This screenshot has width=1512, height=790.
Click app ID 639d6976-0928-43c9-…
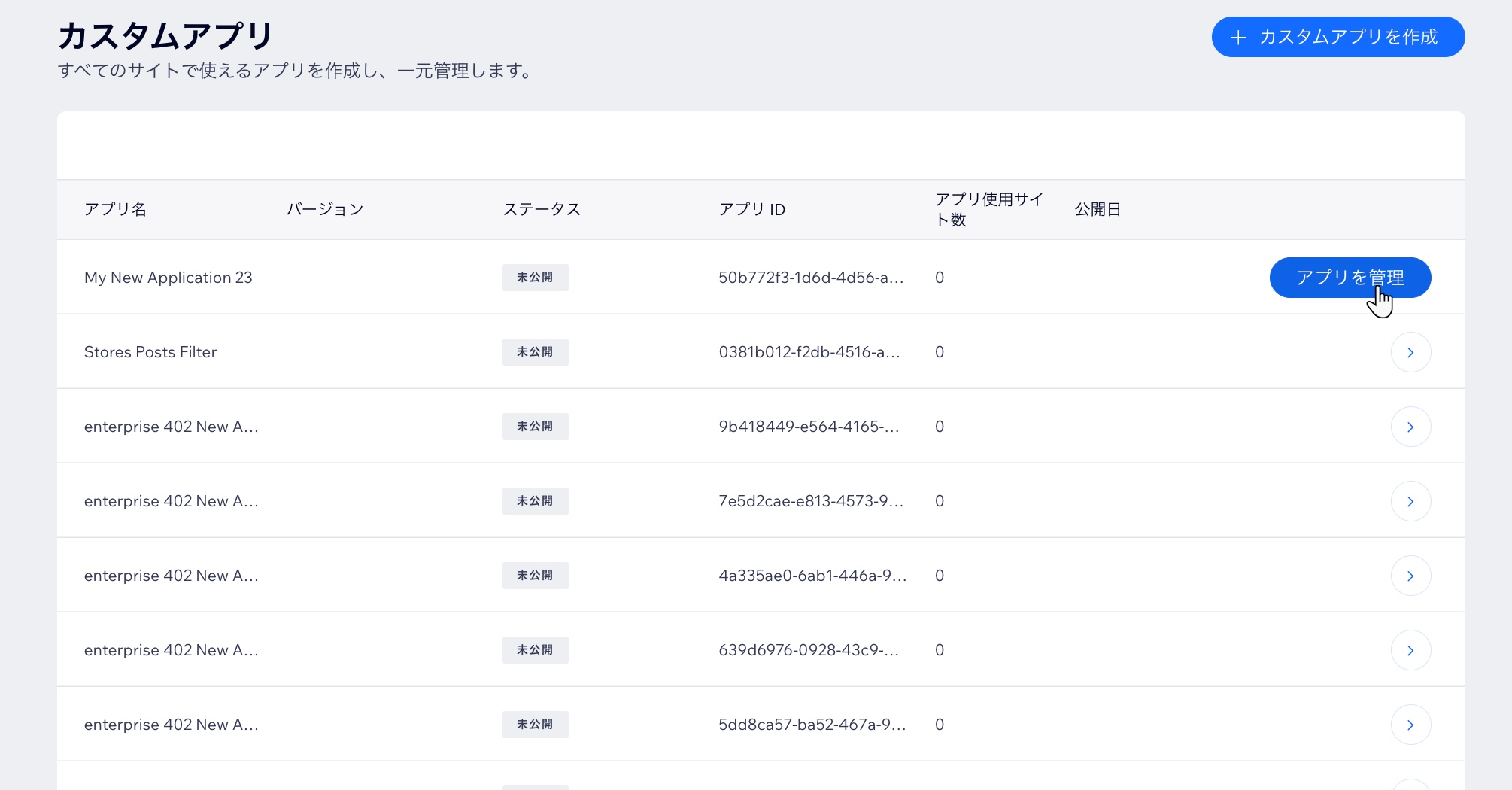point(809,650)
